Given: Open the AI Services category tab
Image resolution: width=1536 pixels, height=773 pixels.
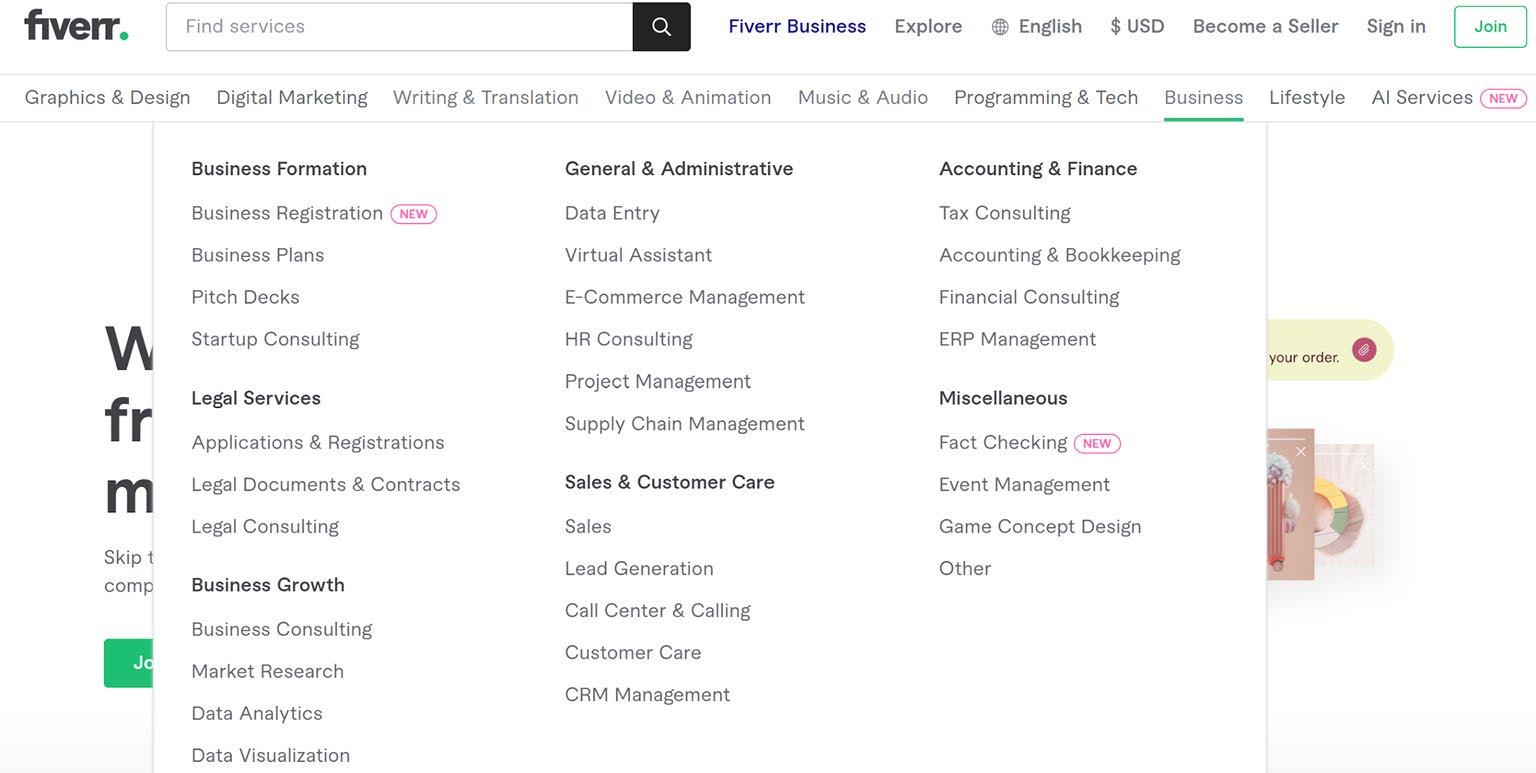Looking at the screenshot, I should tap(1421, 98).
